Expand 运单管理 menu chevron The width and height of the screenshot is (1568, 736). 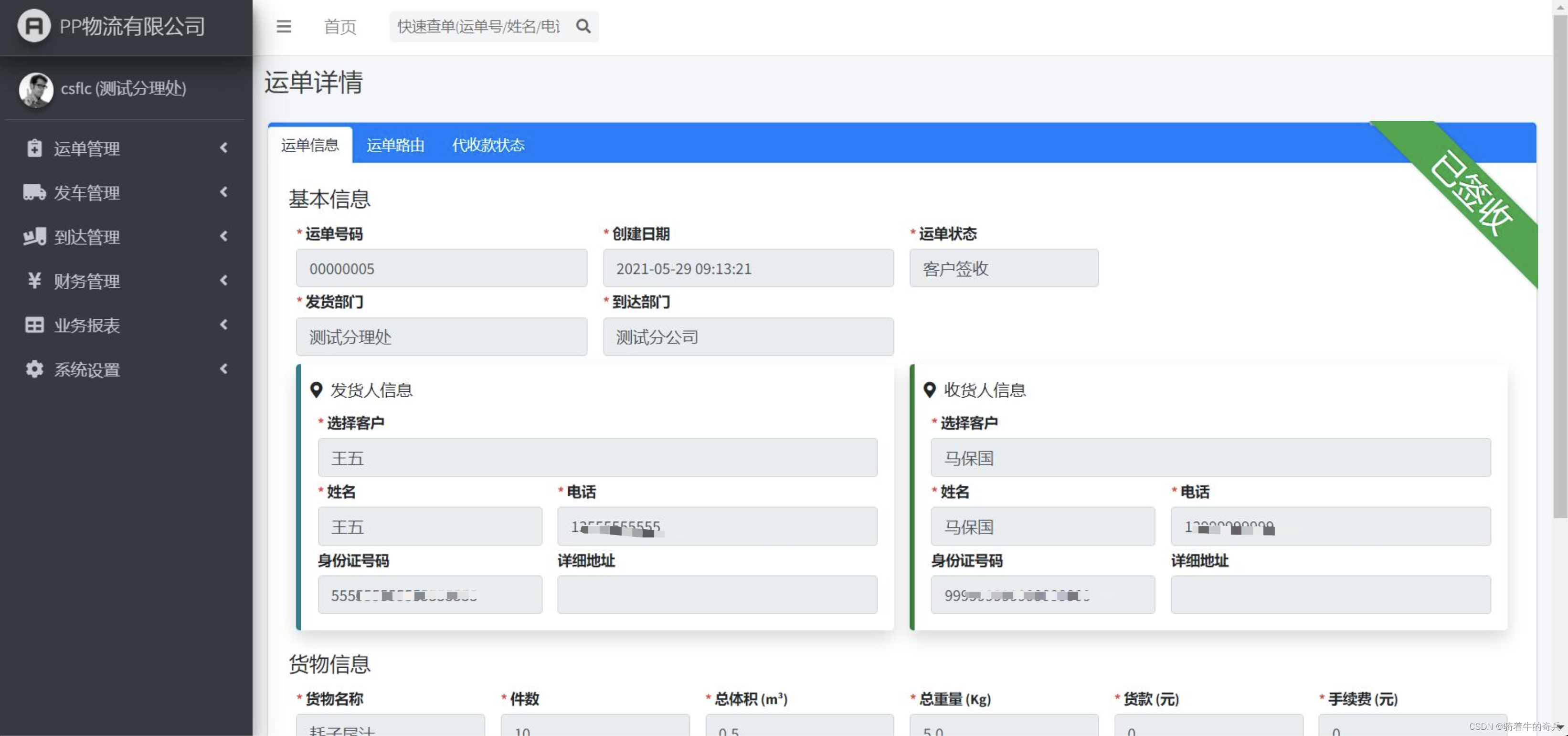click(x=224, y=148)
